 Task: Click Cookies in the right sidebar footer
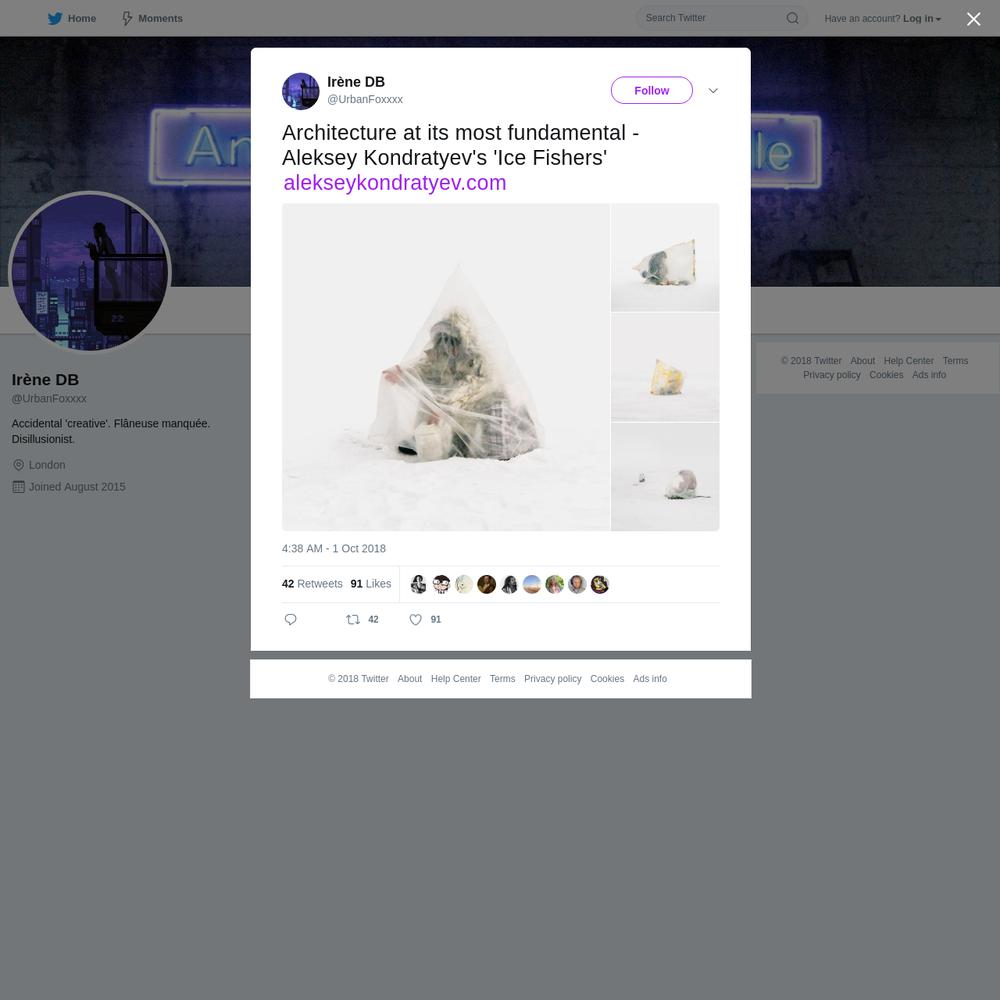[886, 374]
